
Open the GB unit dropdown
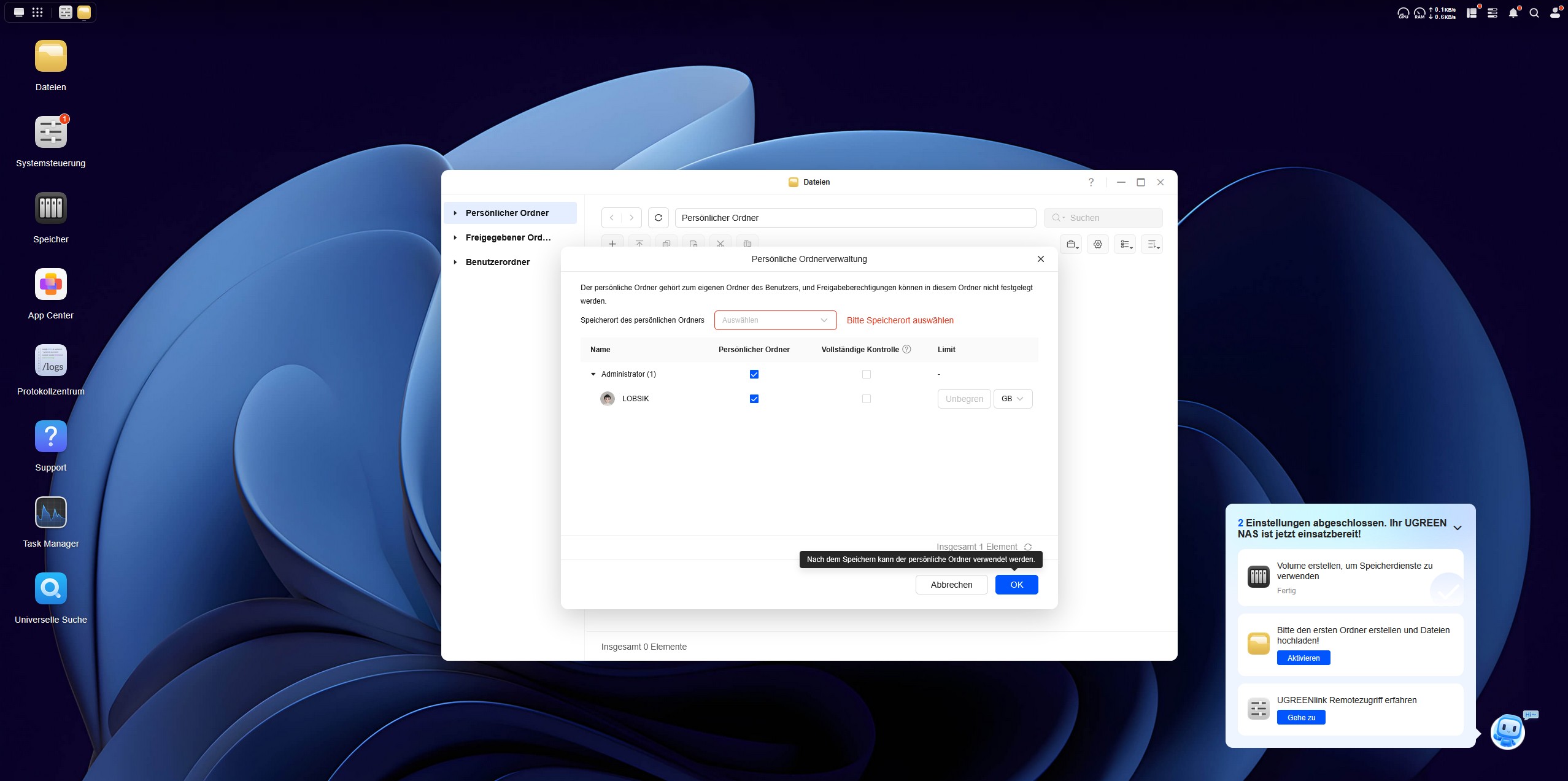click(x=1013, y=399)
